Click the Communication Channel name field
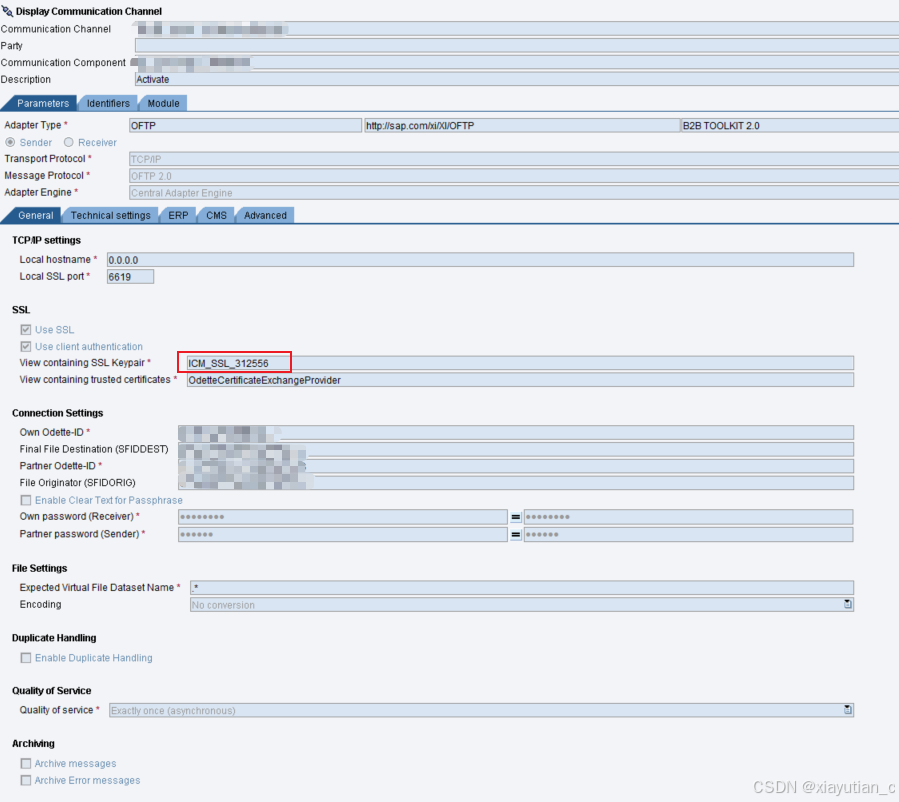 point(517,29)
